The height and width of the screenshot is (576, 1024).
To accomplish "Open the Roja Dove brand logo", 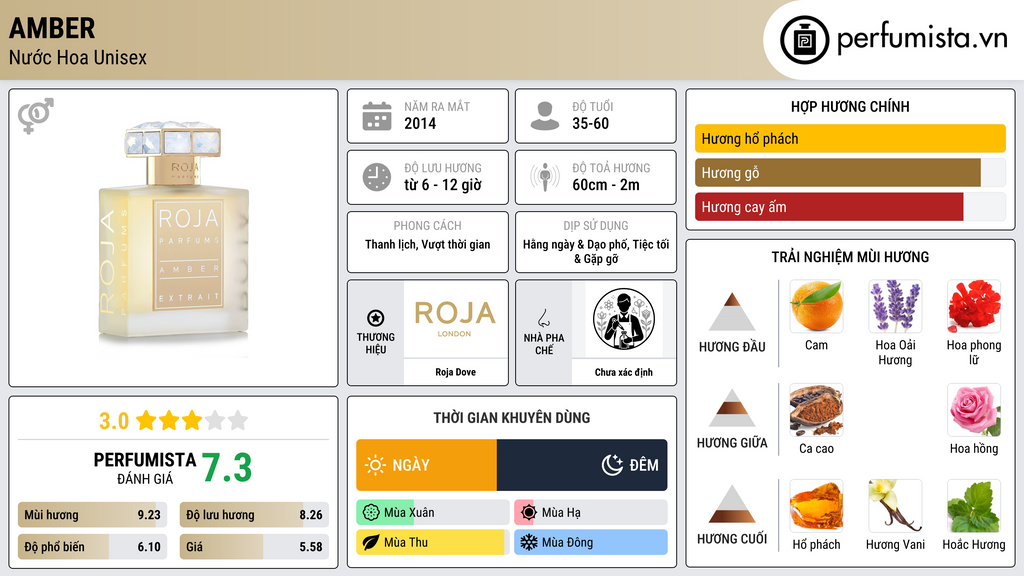I will click(x=455, y=319).
